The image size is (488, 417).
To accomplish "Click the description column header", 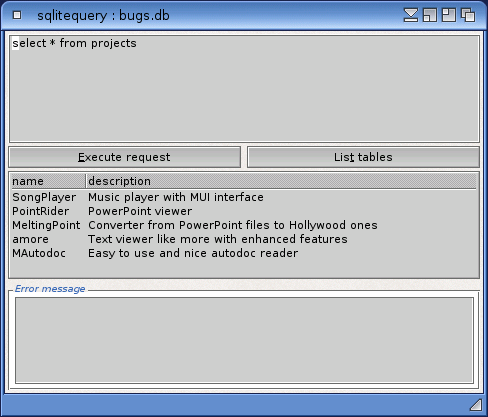I will pyautogui.click(x=282, y=181).
